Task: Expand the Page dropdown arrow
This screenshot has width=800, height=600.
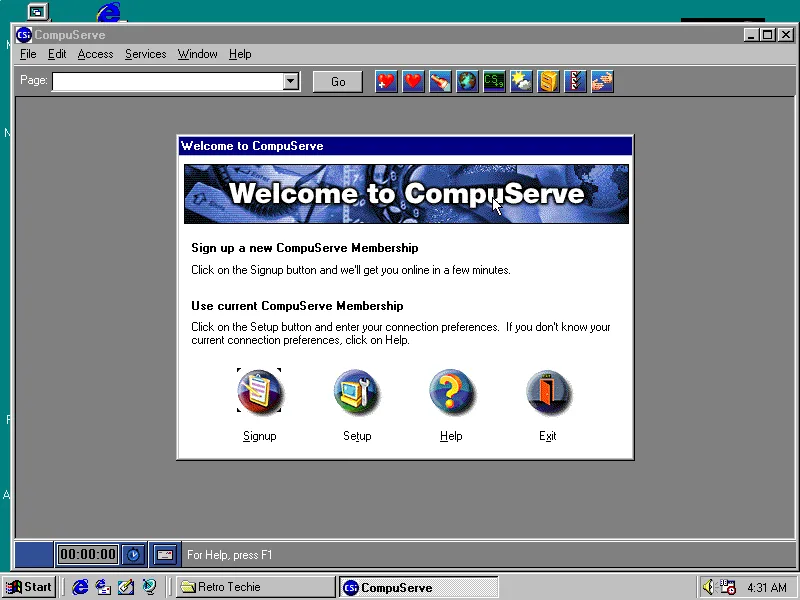Action: (x=291, y=81)
